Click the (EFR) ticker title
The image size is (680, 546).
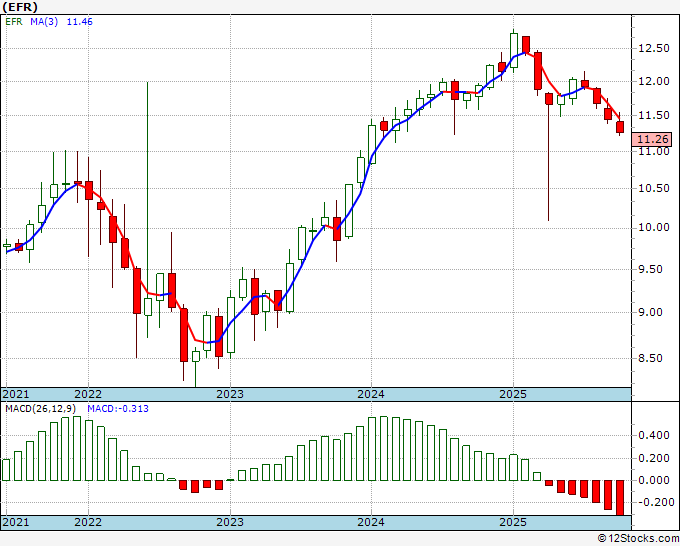[20, 7]
